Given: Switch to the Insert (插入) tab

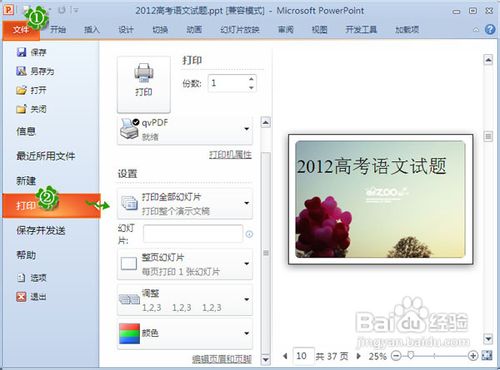Looking at the screenshot, I should [92, 30].
